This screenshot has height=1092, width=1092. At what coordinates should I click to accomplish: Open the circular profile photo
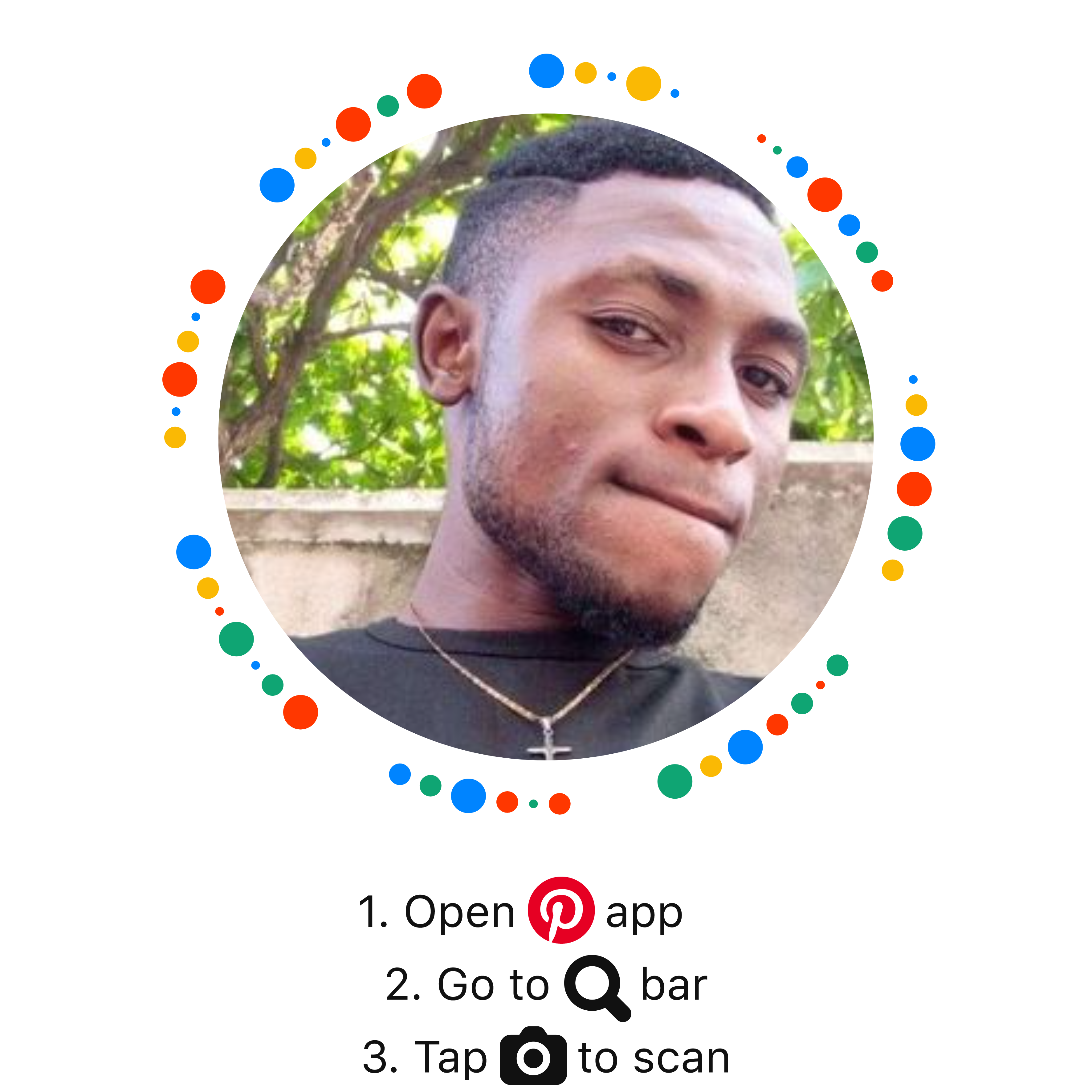coord(546,437)
